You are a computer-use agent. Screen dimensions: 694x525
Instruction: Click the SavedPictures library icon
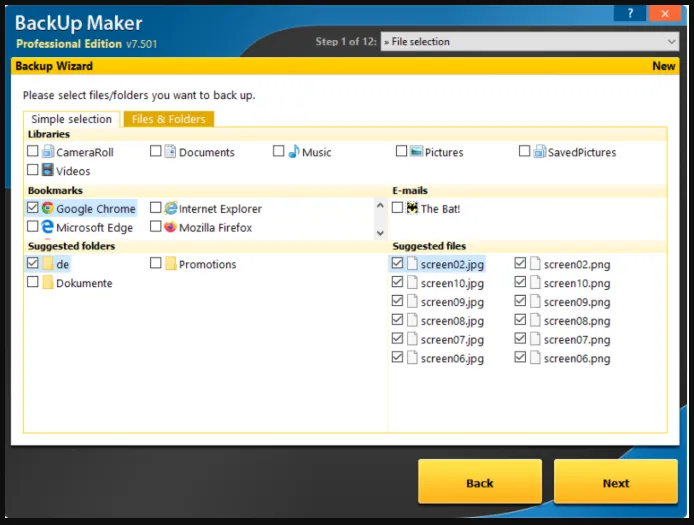coord(539,151)
